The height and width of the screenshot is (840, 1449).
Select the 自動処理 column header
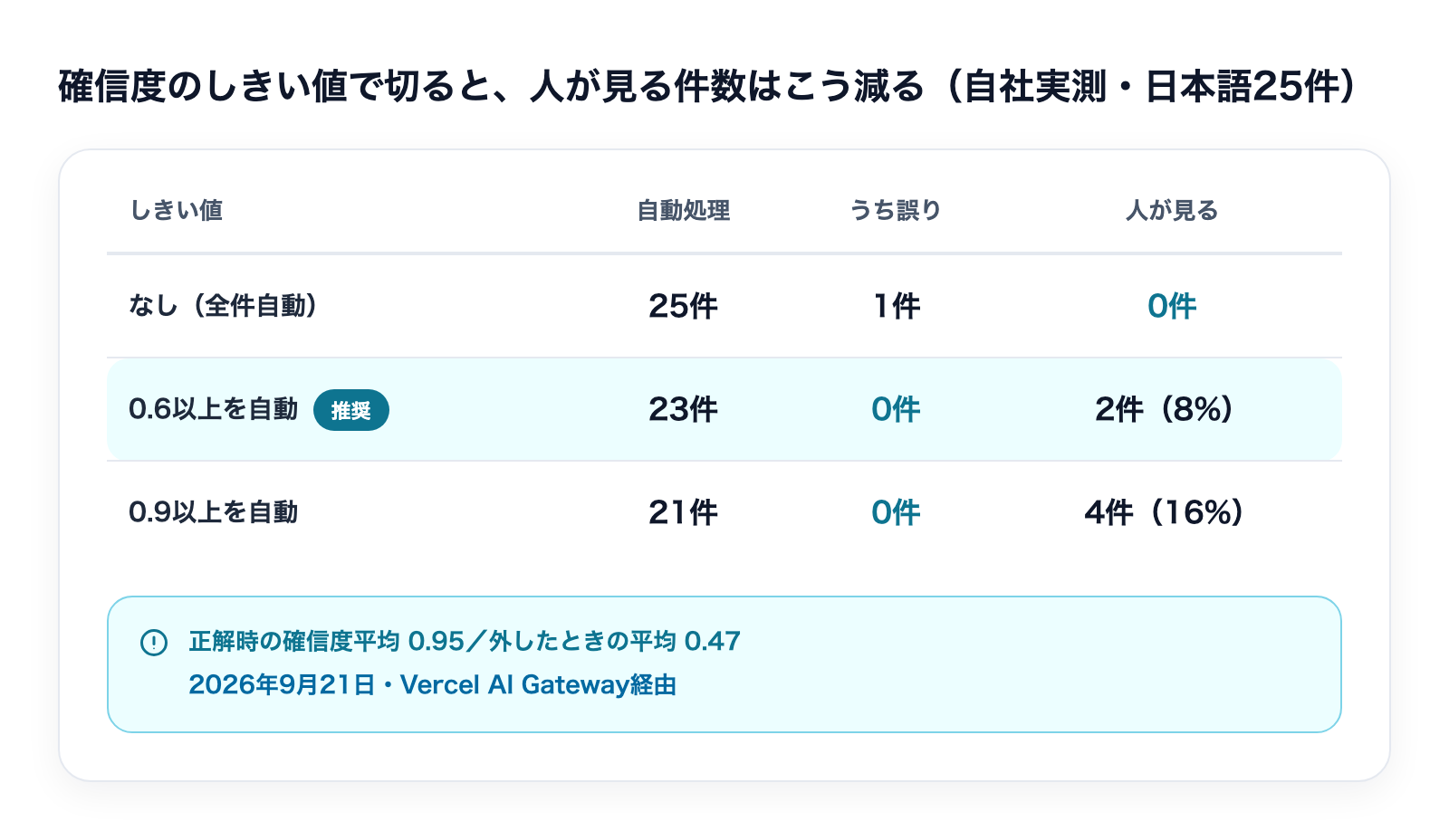coord(684,211)
